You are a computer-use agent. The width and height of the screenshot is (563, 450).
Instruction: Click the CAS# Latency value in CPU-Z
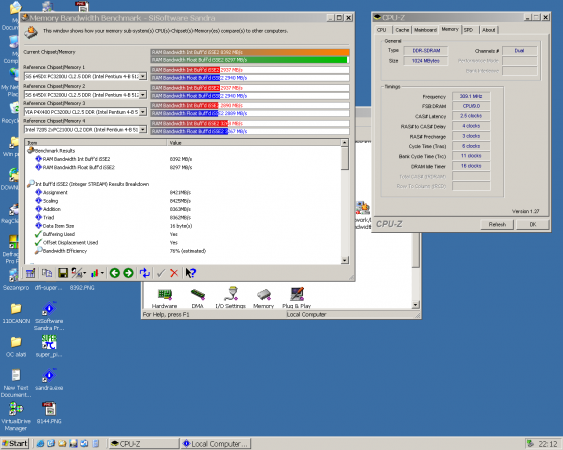pos(471,116)
